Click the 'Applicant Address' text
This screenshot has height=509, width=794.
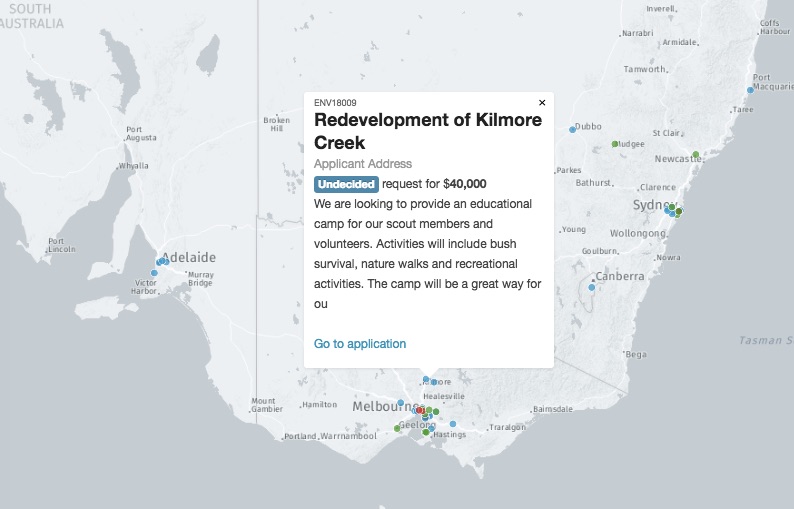[363, 164]
